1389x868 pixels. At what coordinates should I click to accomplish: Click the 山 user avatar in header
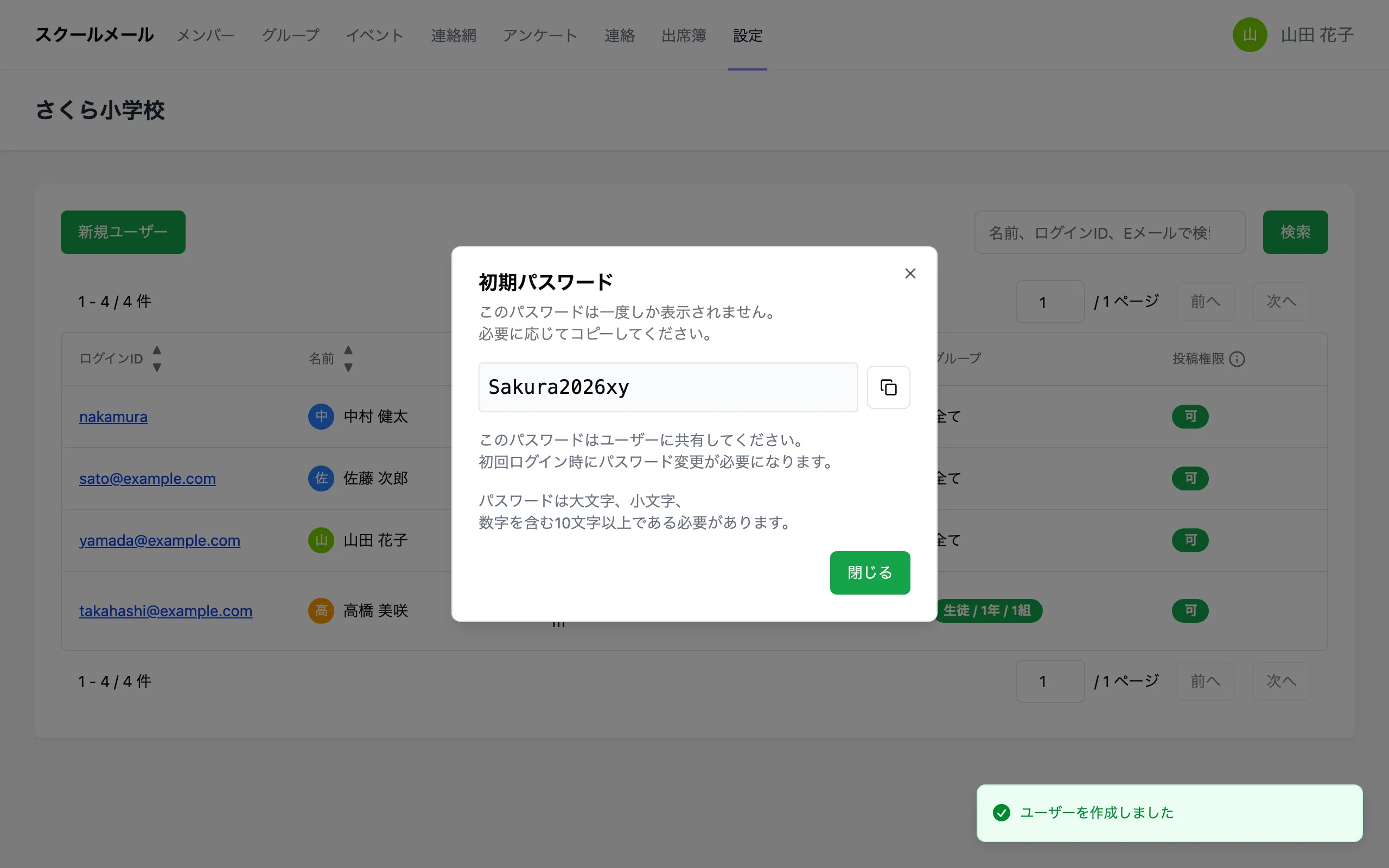[x=1250, y=35]
